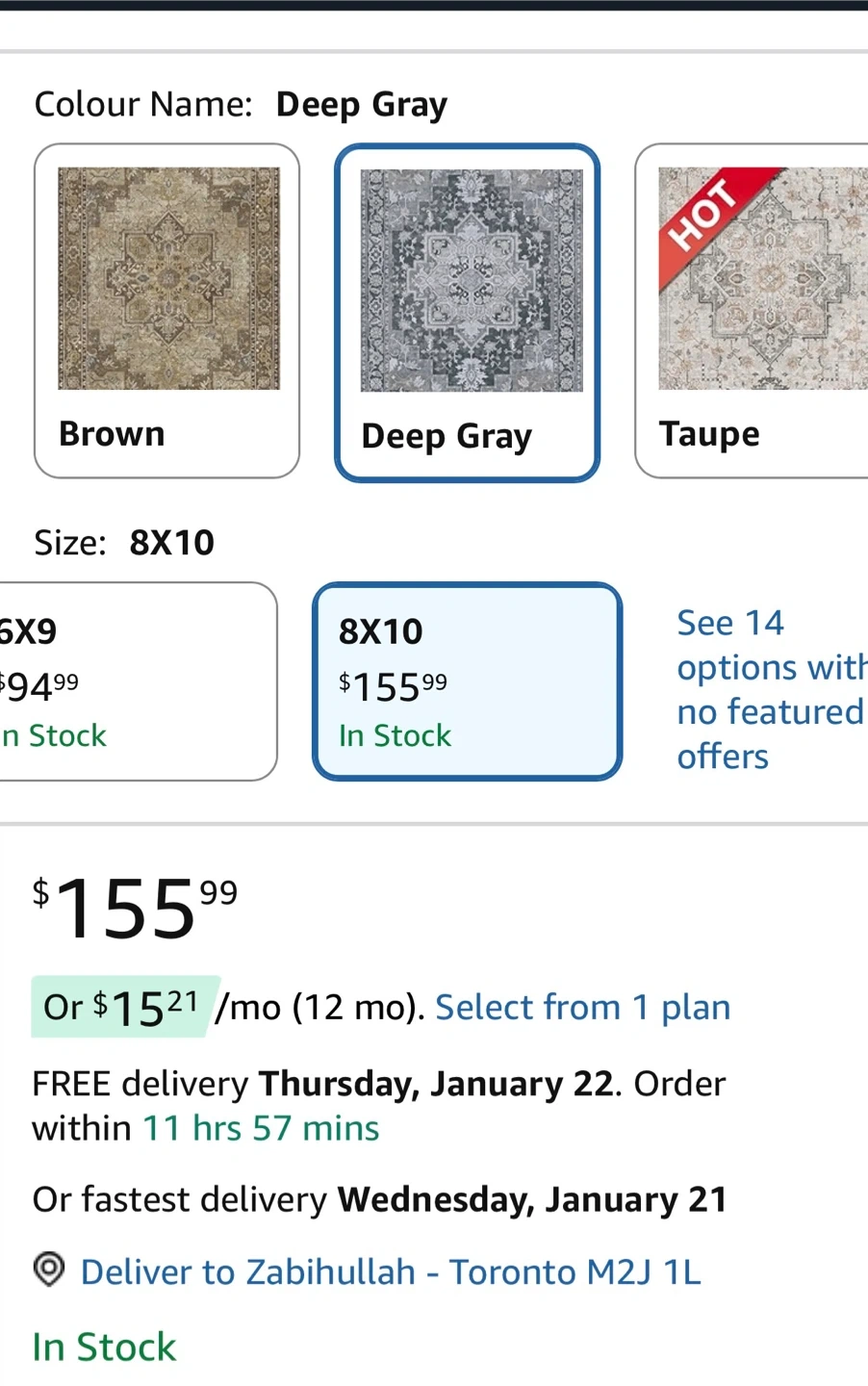This screenshot has width=868, height=1386.
Task: Tap the Colour Name: Deep Gray heading
Action: (x=241, y=104)
